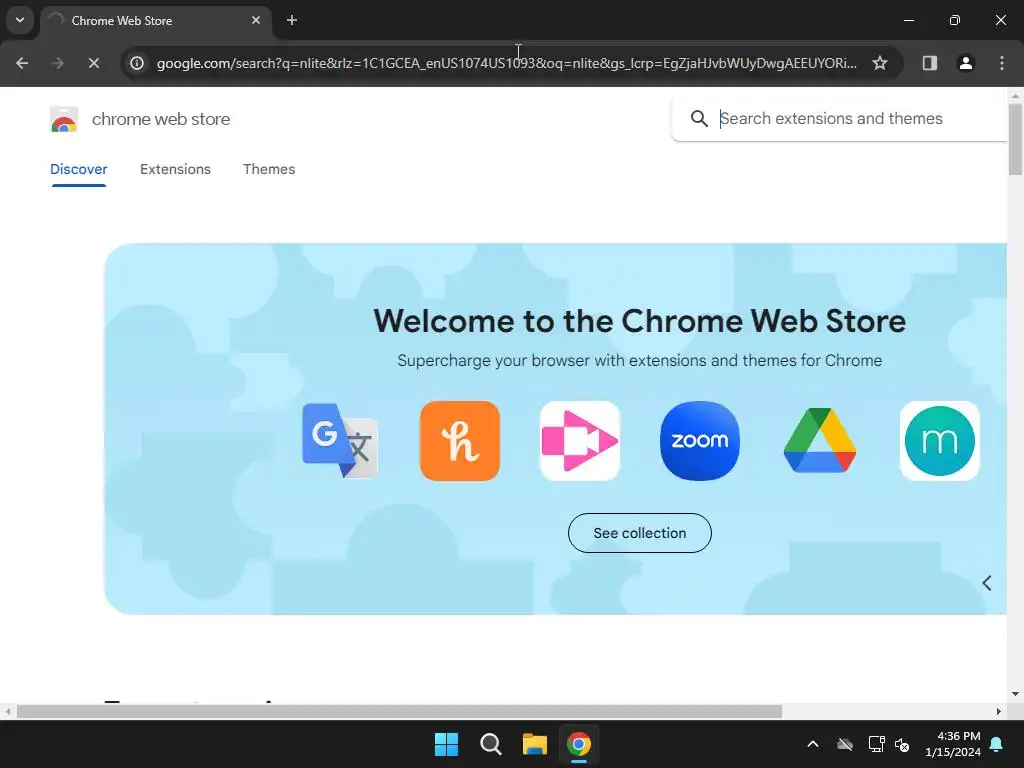Click the muted volume tray icon
Screen dimensions: 1024x768
pos(902,744)
